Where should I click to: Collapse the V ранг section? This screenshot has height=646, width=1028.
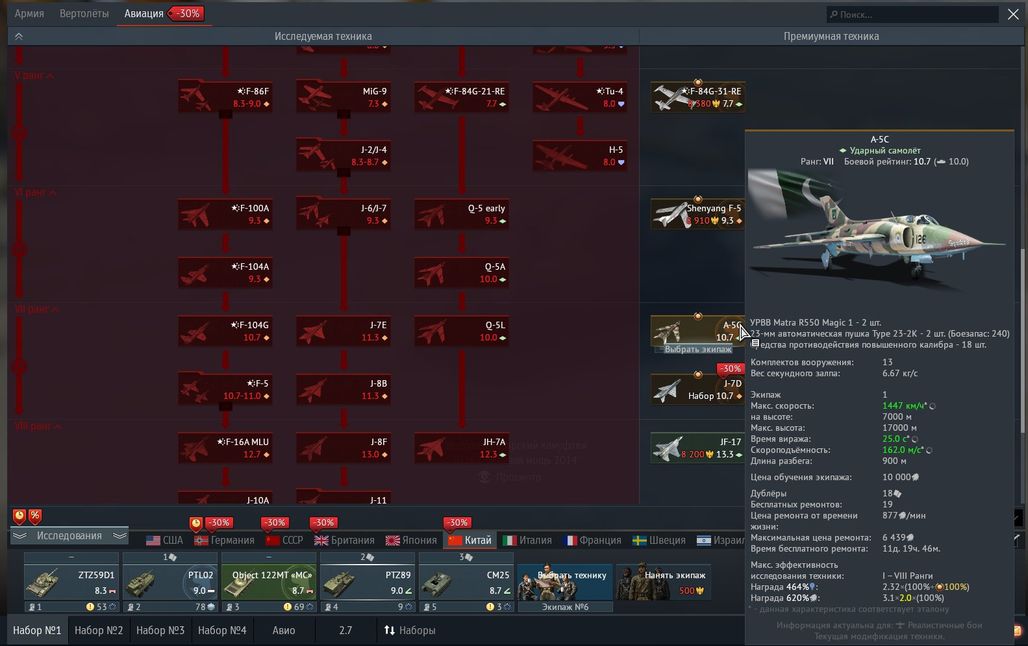pyautogui.click(x=34, y=75)
